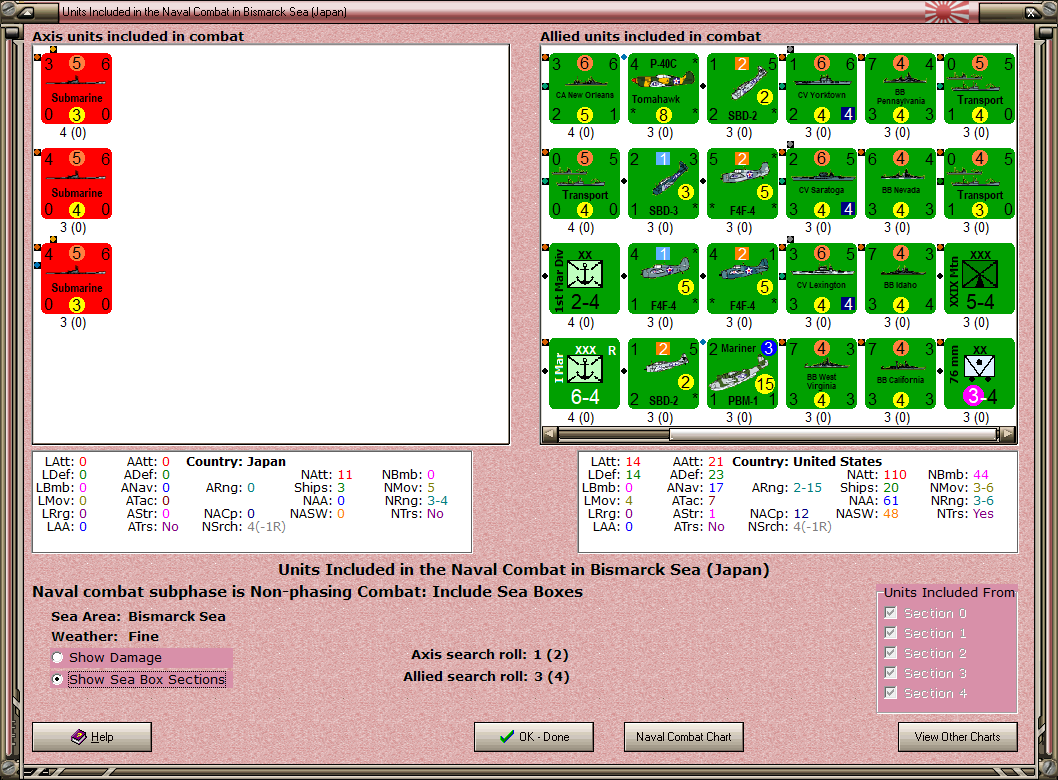Click the XXIX Mtn 5-4 corps counter
The height and width of the screenshot is (780, 1058).
979,279
